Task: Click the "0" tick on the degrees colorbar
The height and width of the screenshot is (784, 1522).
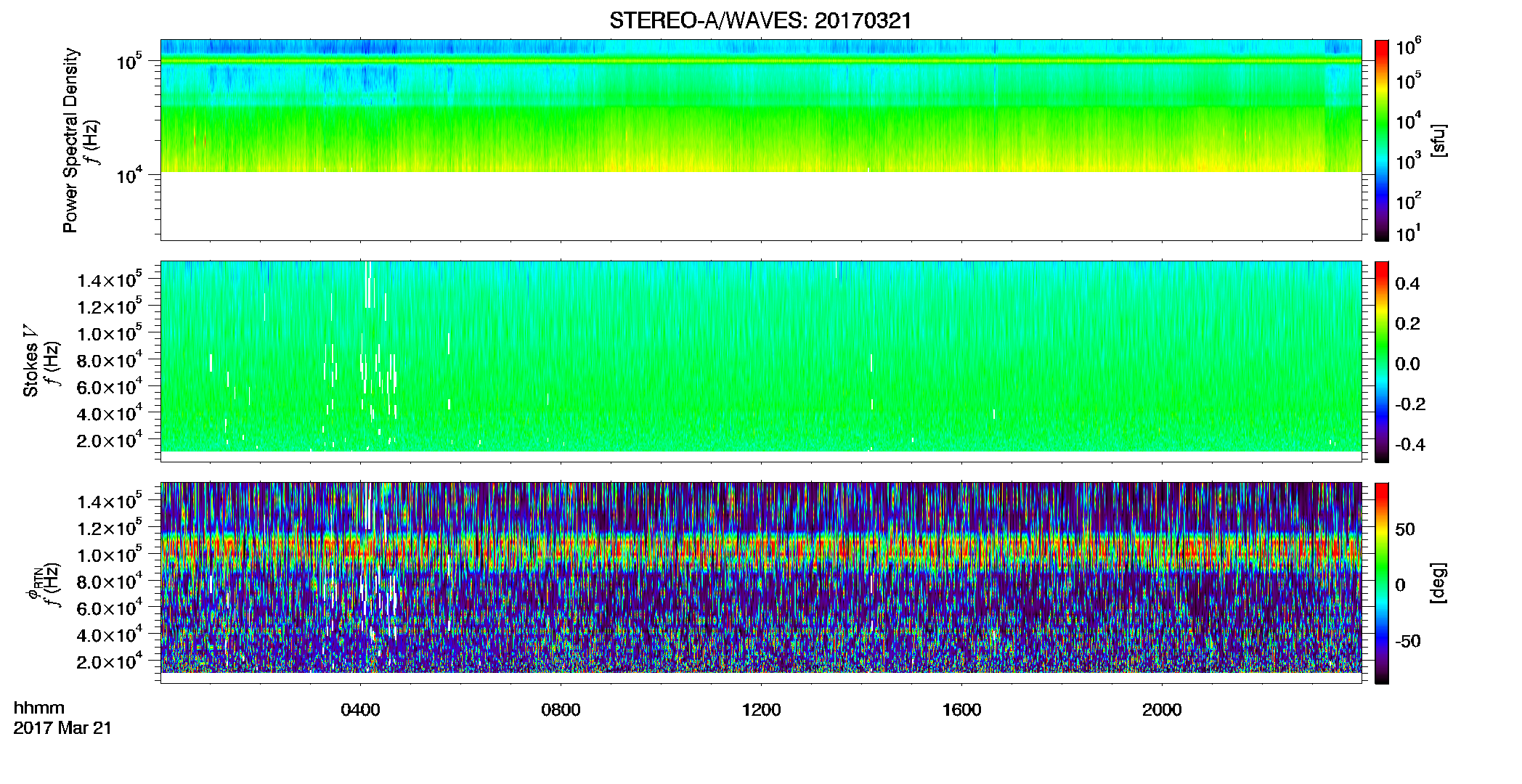Action: point(1400,585)
